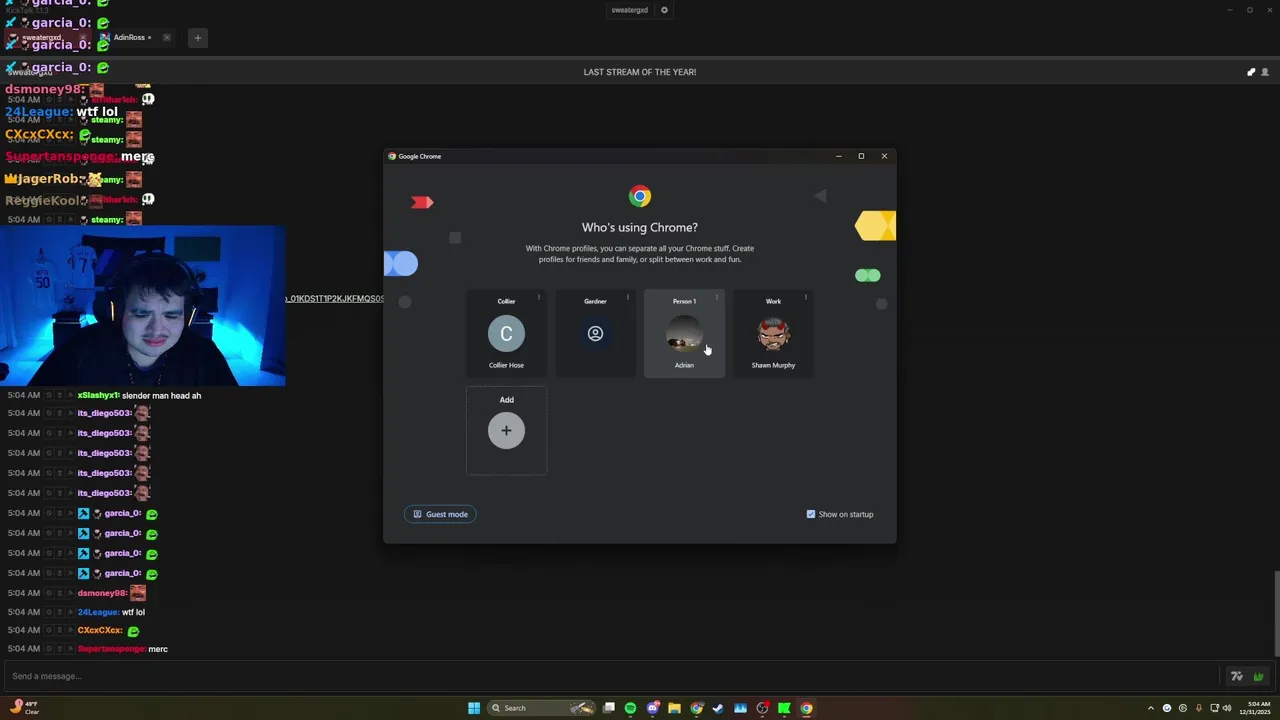
Task: Open KickTalk settings gear icon
Action: pyautogui.click(x=664, y=10)
